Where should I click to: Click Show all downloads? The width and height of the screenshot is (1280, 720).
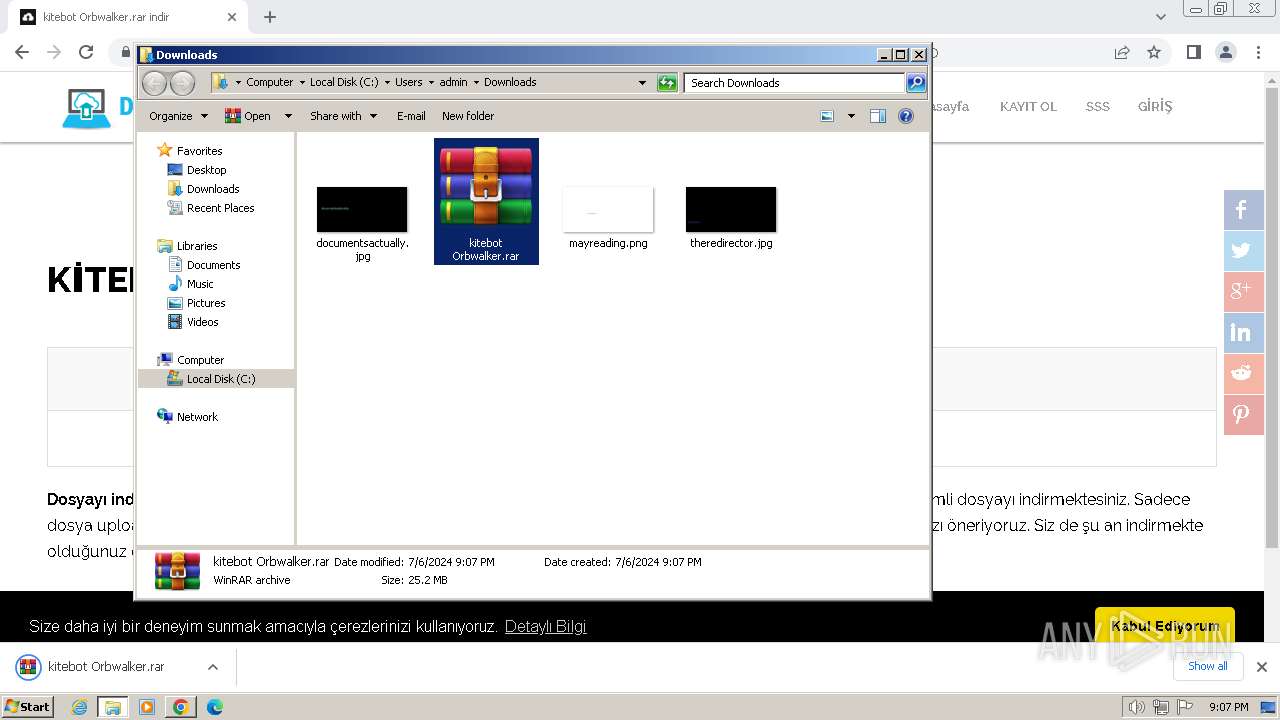[x=1207, y=666]
